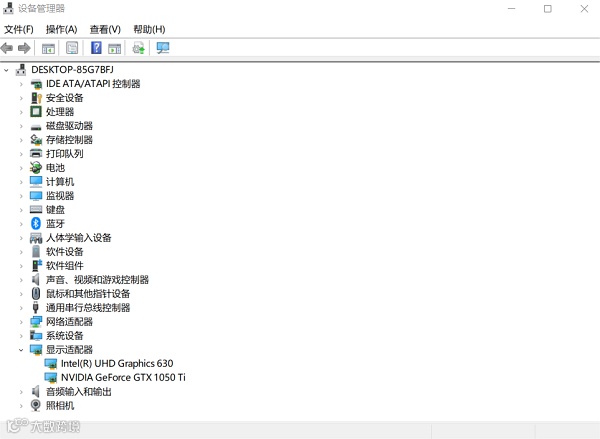Click the 键盘 keyboard icon
The image size is (600, 439).
point(36,210)
